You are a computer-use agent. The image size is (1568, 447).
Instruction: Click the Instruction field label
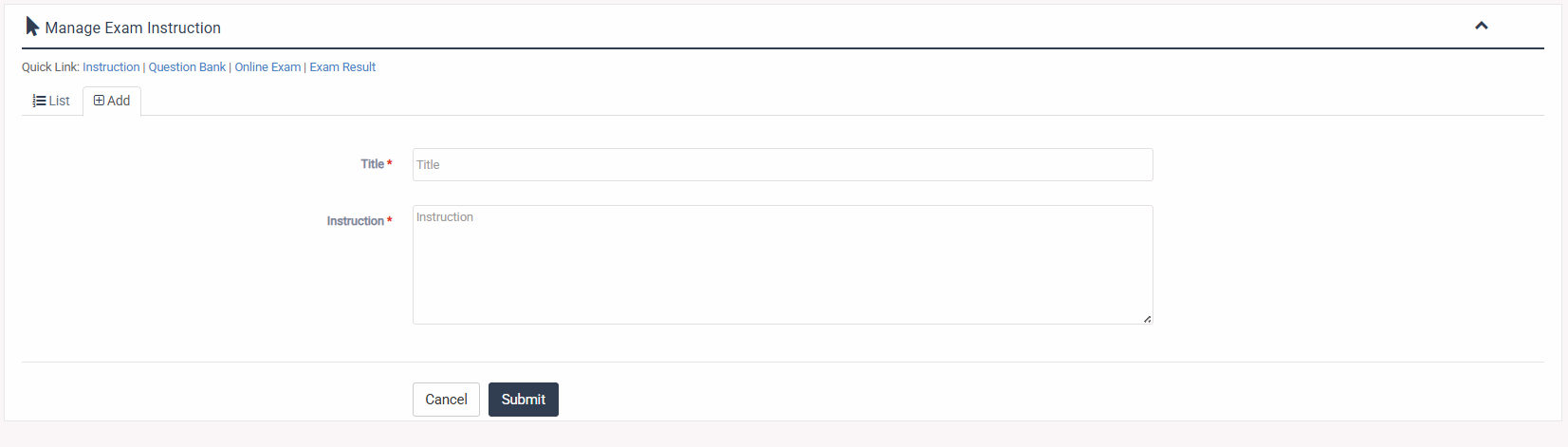coord(355,221)
